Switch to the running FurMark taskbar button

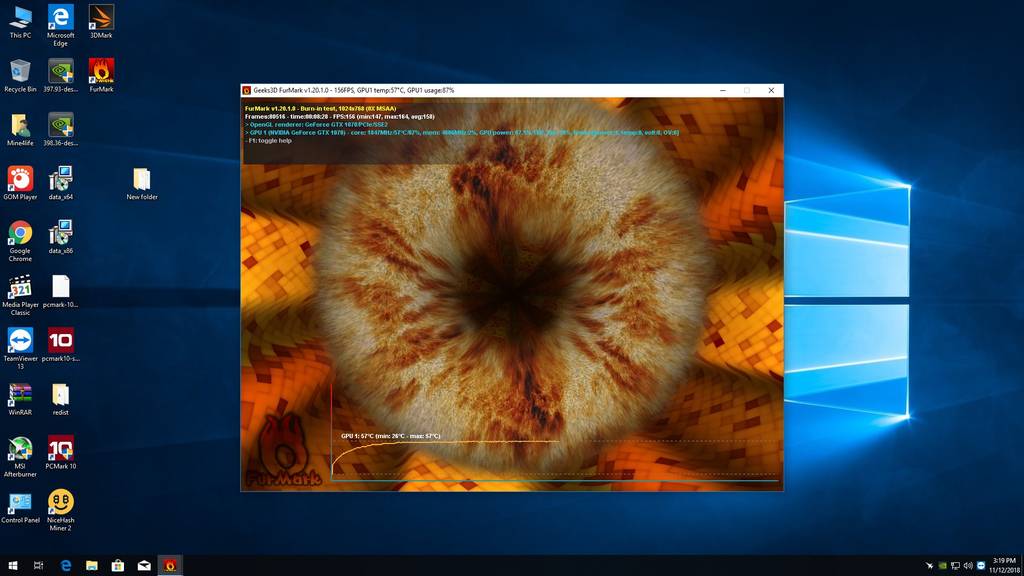[x=170, y=566]
